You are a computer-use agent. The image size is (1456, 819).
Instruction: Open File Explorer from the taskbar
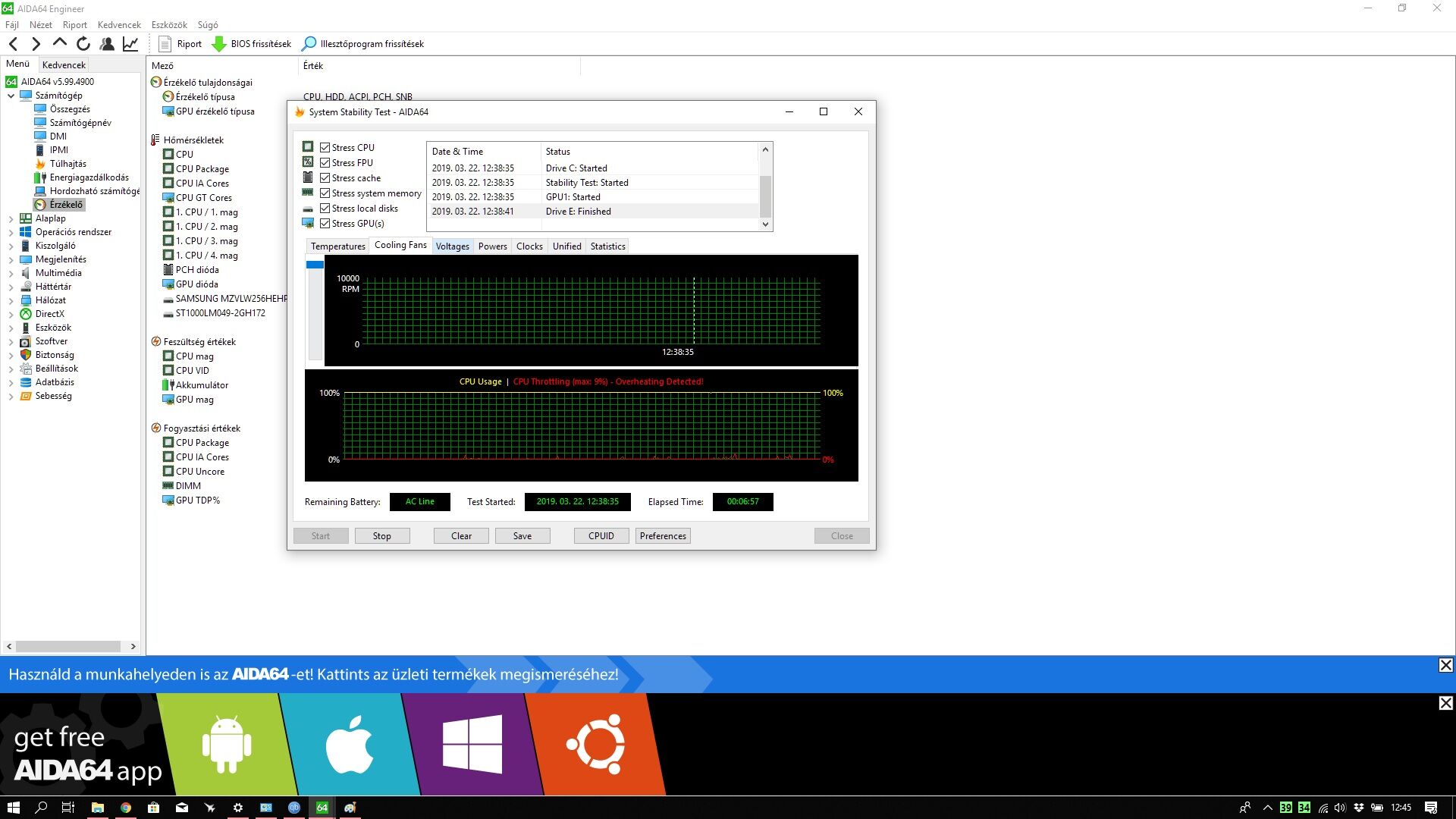(97, 808)
